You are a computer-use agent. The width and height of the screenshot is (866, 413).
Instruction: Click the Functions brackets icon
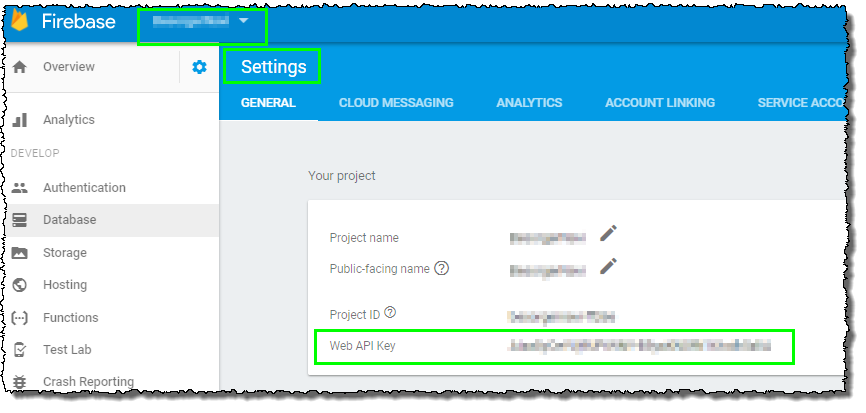click(20, 318)
